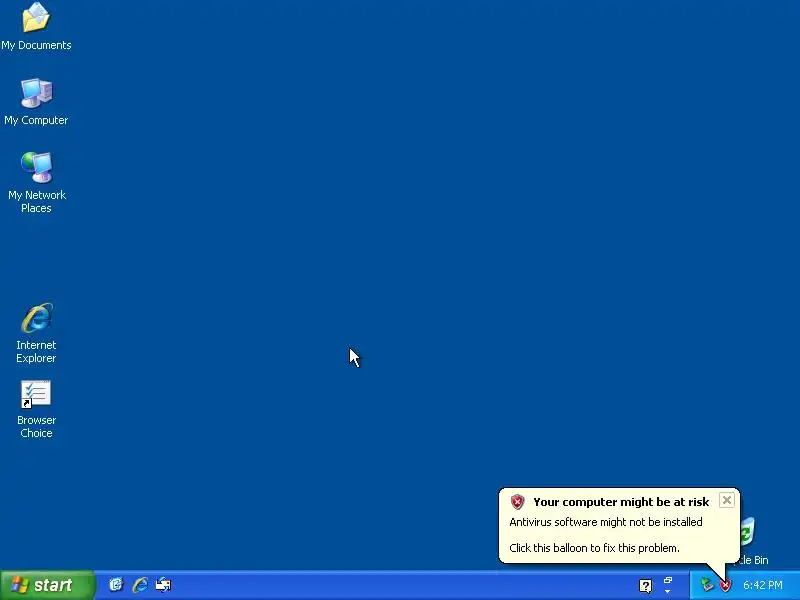This screenshot has height=600, width=800.
Task: Open the Start menu
Action: click(x=47, y=585)
